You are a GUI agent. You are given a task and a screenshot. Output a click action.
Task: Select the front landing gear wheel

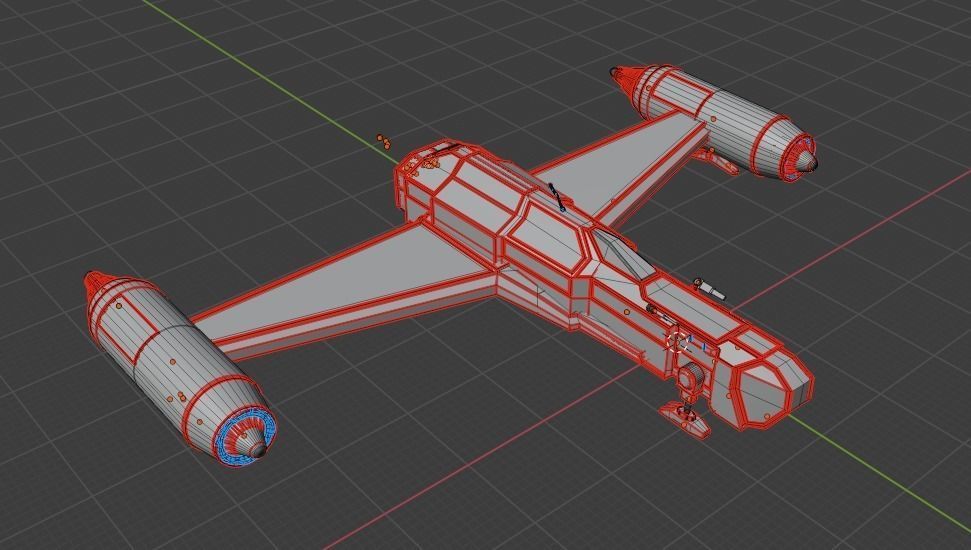(x=690, y=377)
